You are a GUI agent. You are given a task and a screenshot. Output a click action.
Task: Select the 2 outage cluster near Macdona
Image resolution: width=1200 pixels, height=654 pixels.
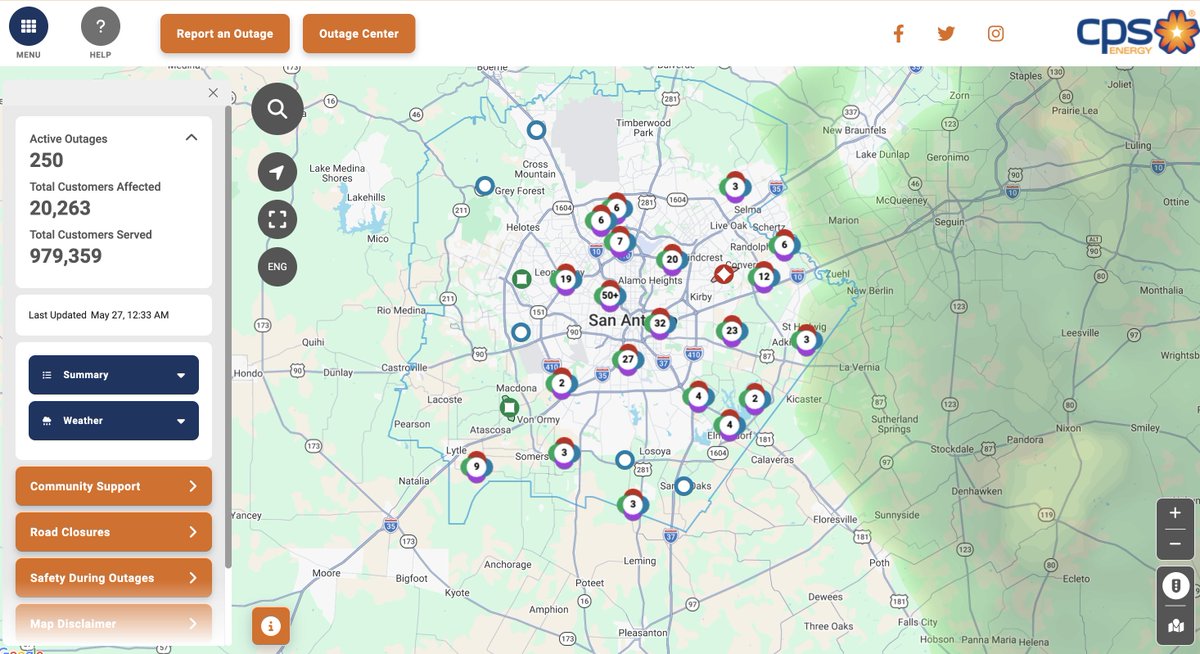tap(561, 382)
